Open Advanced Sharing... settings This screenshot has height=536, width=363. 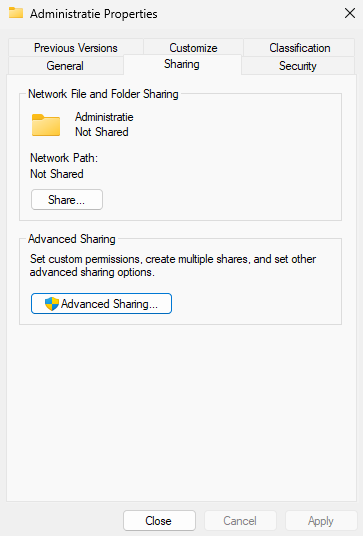pos(101,304)
